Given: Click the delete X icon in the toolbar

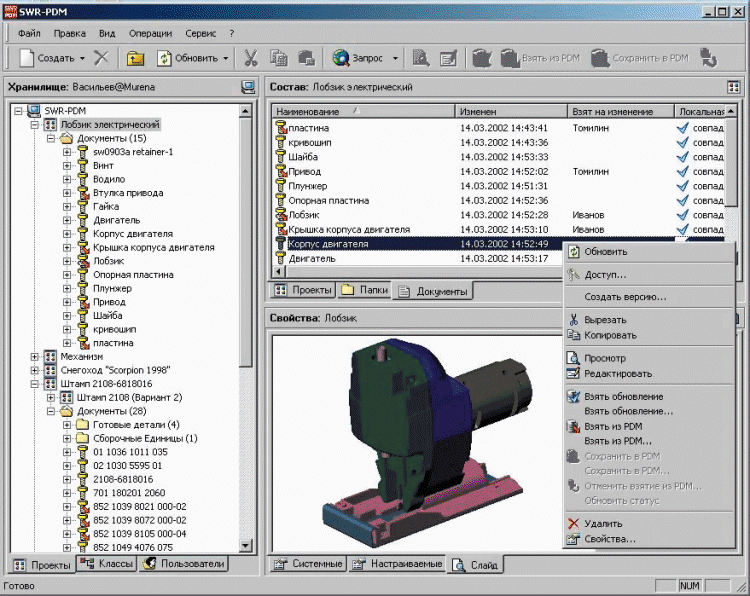Looking at the screenshot, I should click(x=101, y=58).
